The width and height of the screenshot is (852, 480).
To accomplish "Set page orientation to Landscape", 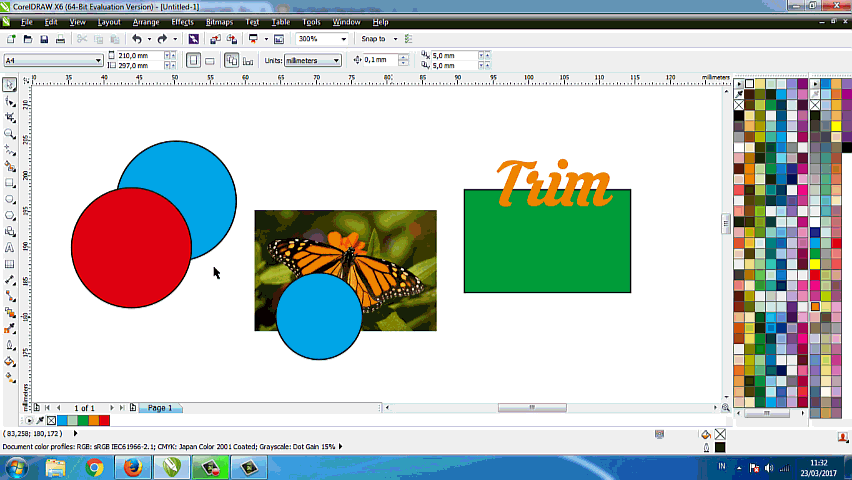I will [x=210, y=60].
